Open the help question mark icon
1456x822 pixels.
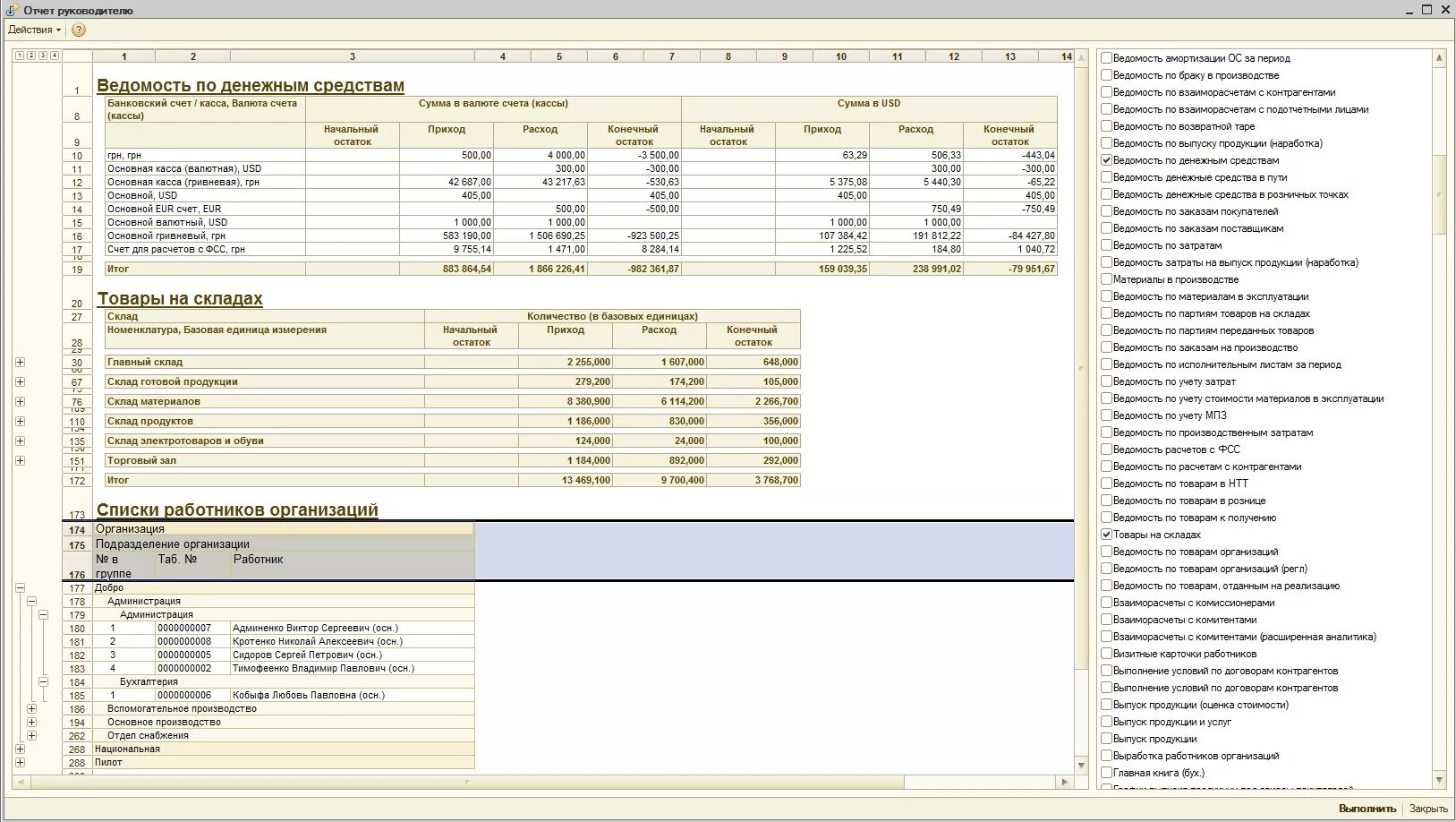tap(79, 30)
